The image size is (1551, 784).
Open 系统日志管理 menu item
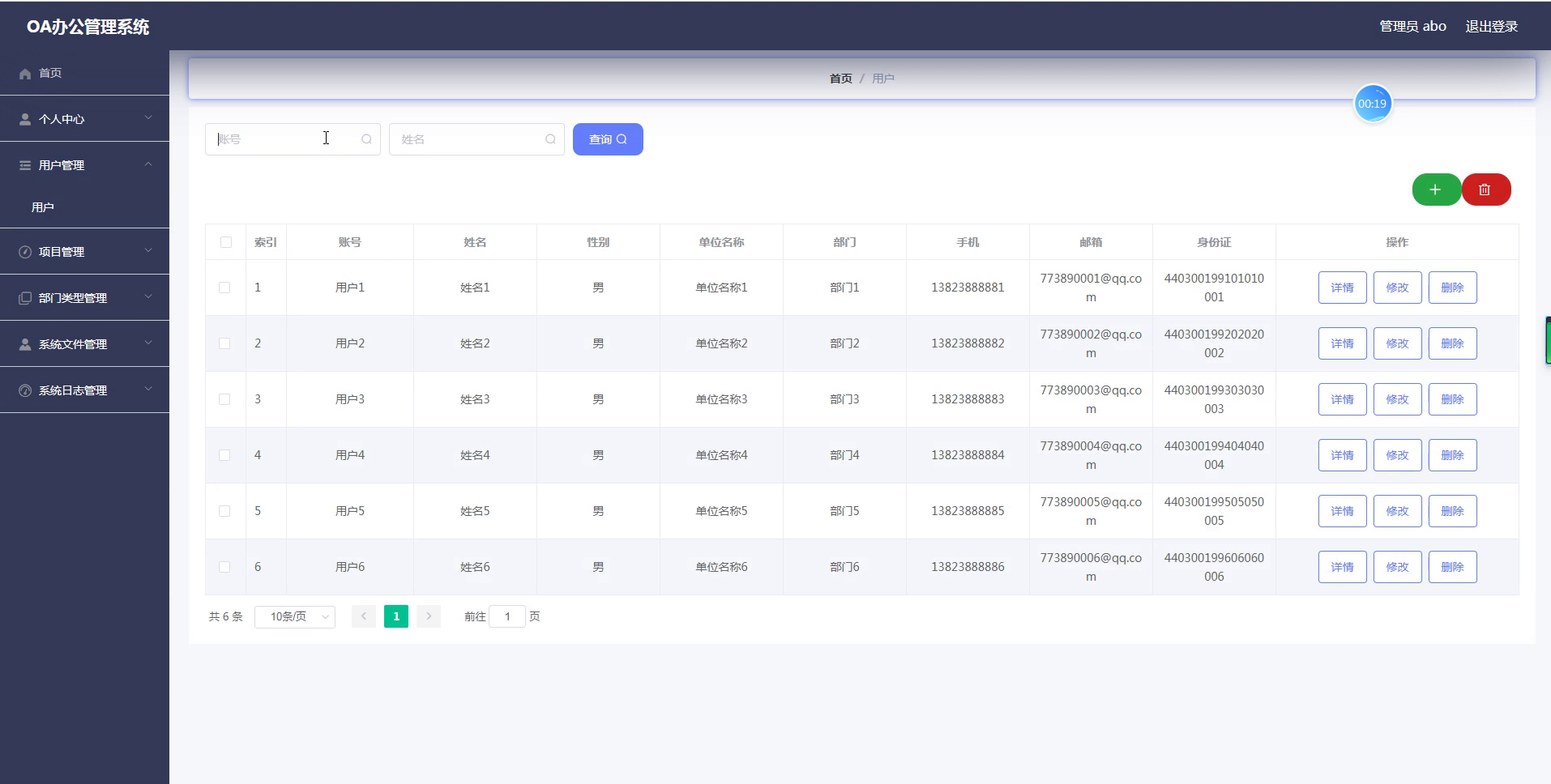(x=84, y=390)
